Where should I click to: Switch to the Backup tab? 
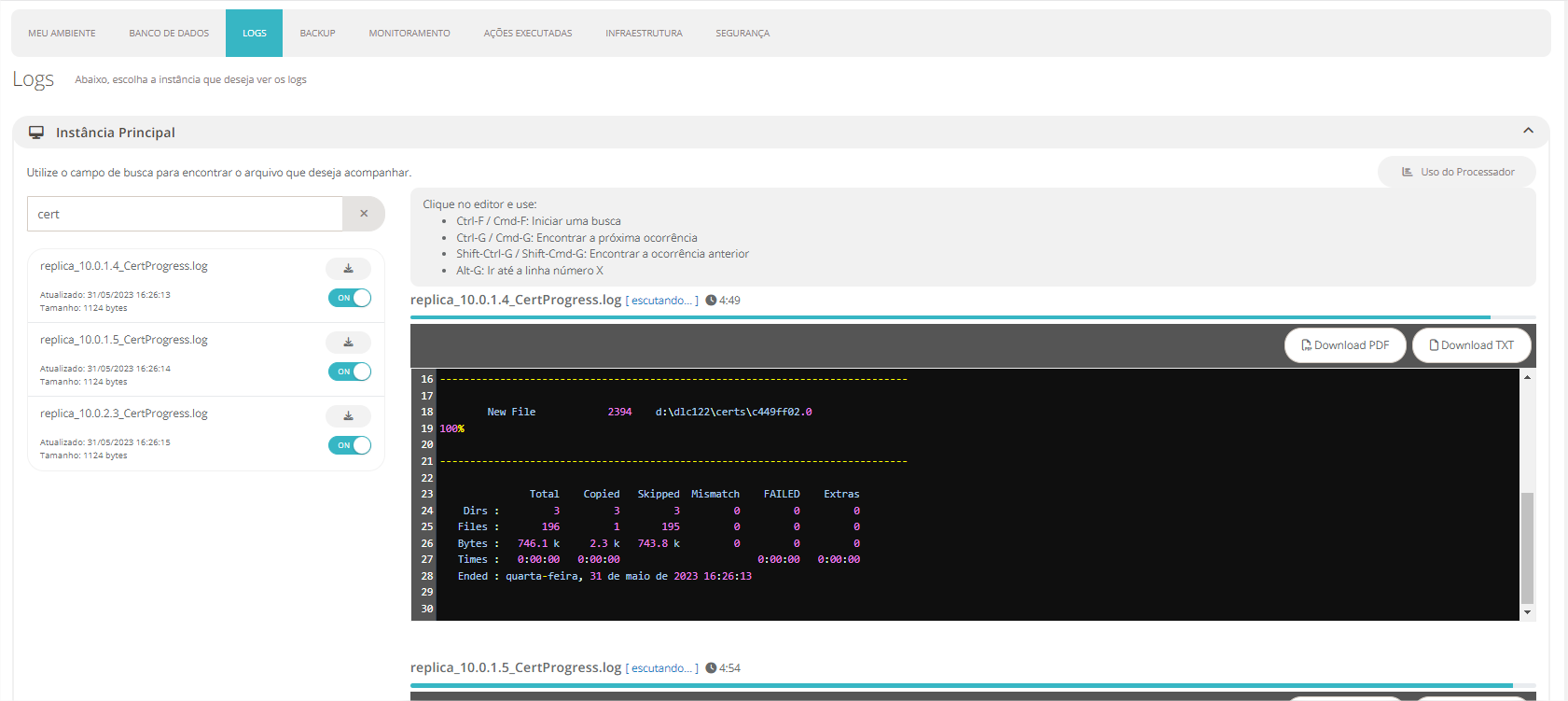coord(317,34)
